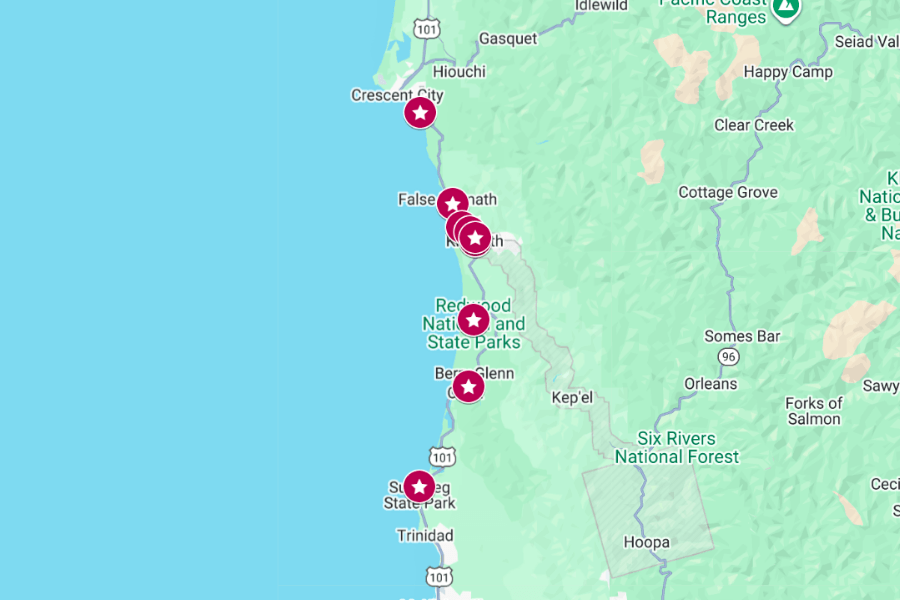Click the Gasquet town label
Viewport: 900px width, 600px height.
(508, 39)
